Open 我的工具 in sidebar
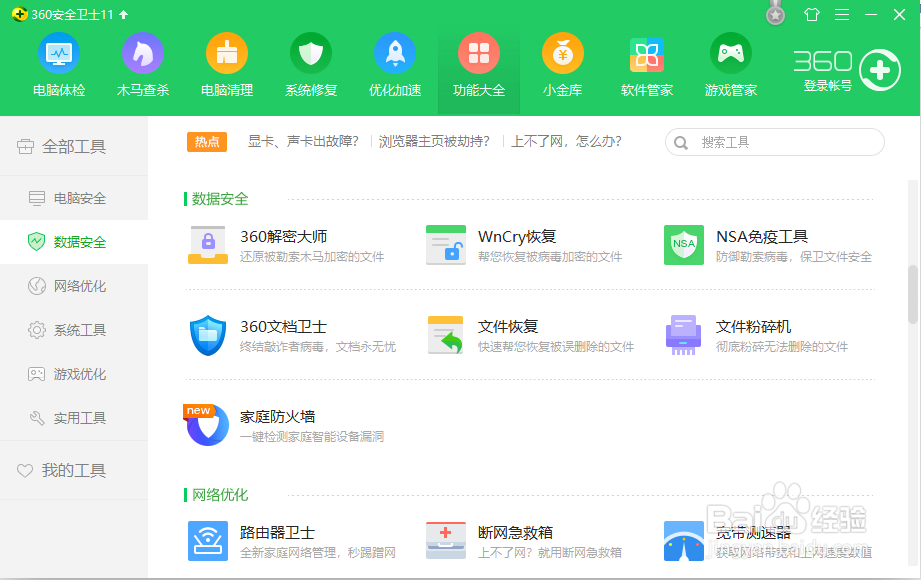The image size is (921, 580). (74, 470)
